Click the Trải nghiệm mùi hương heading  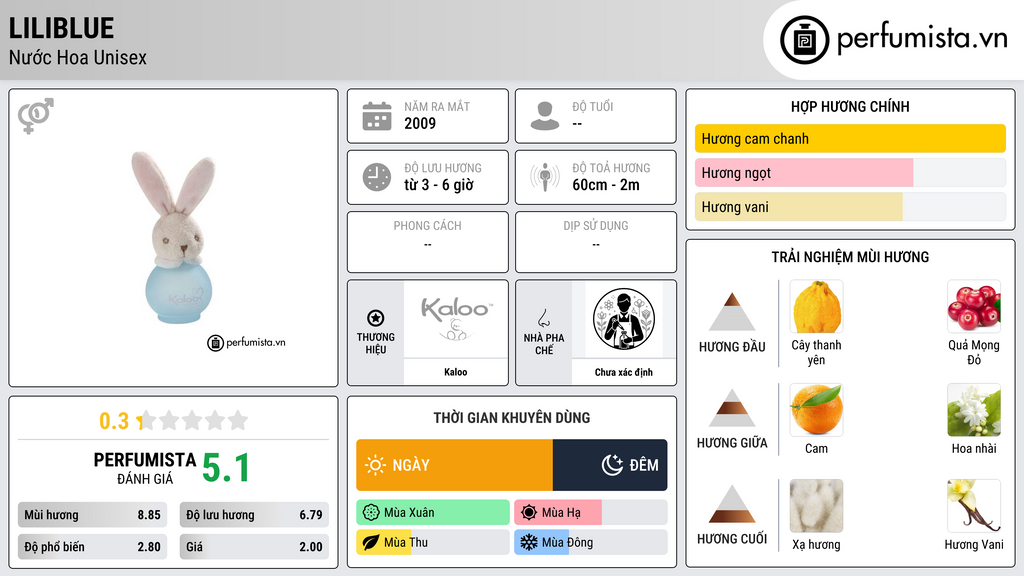[850, 257]
